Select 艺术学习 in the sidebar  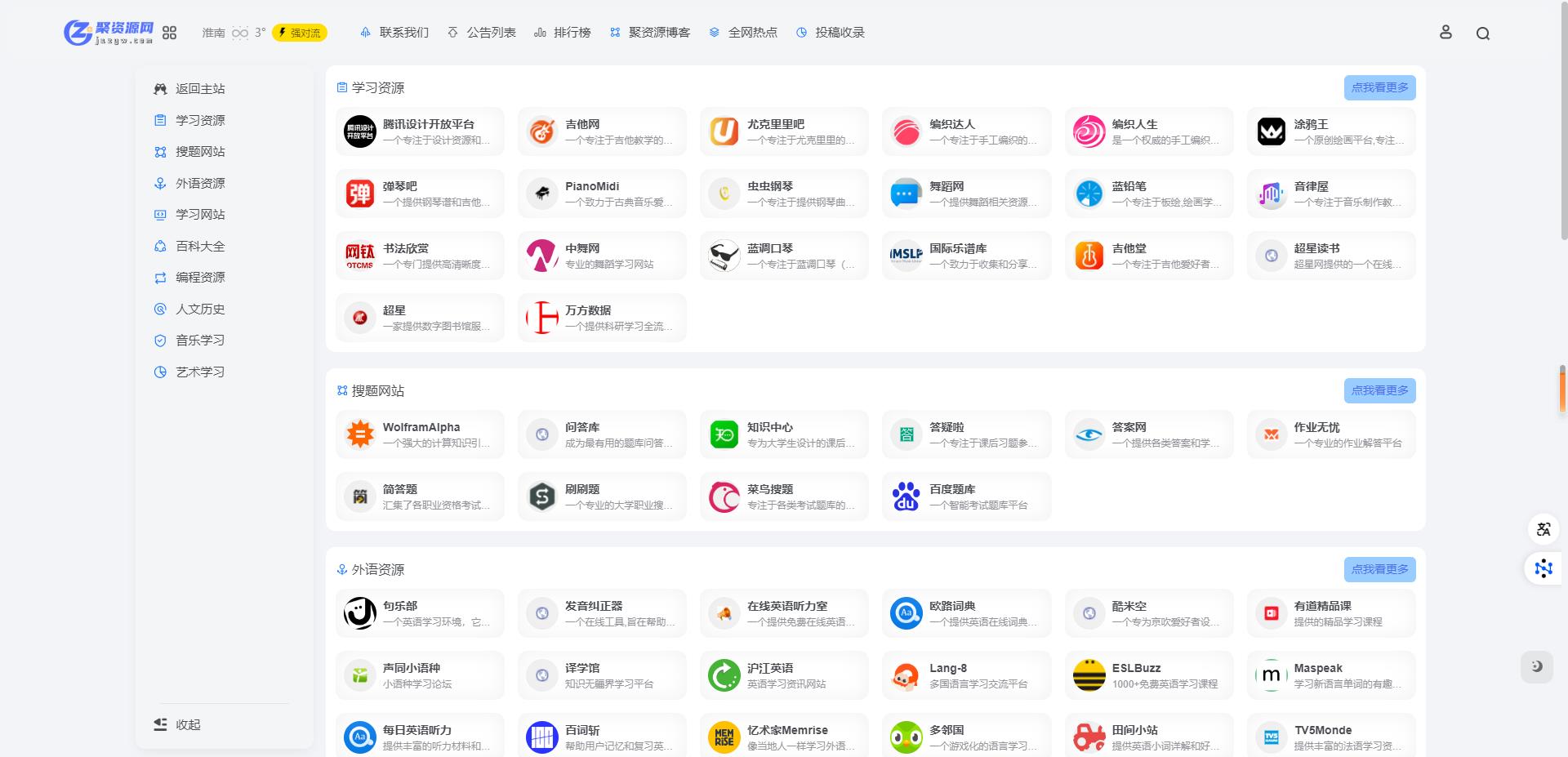(x=189, y=372)
